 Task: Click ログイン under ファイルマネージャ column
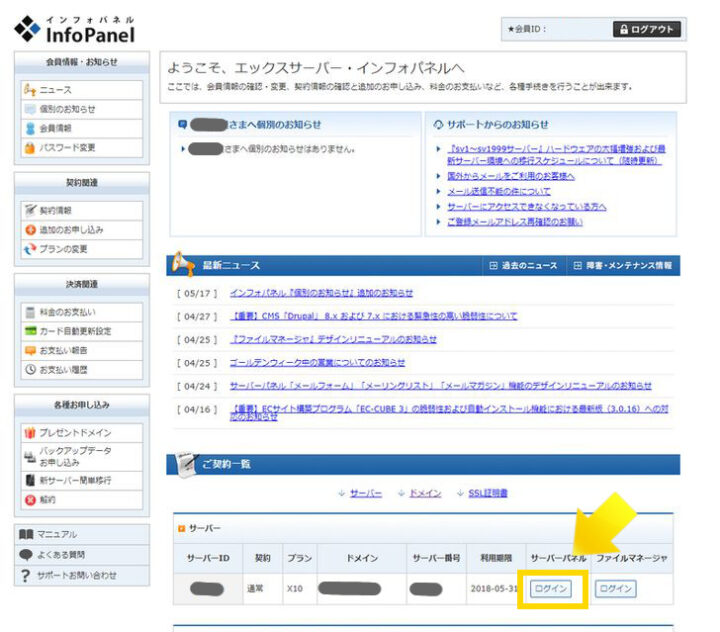[x=615, y=589]
